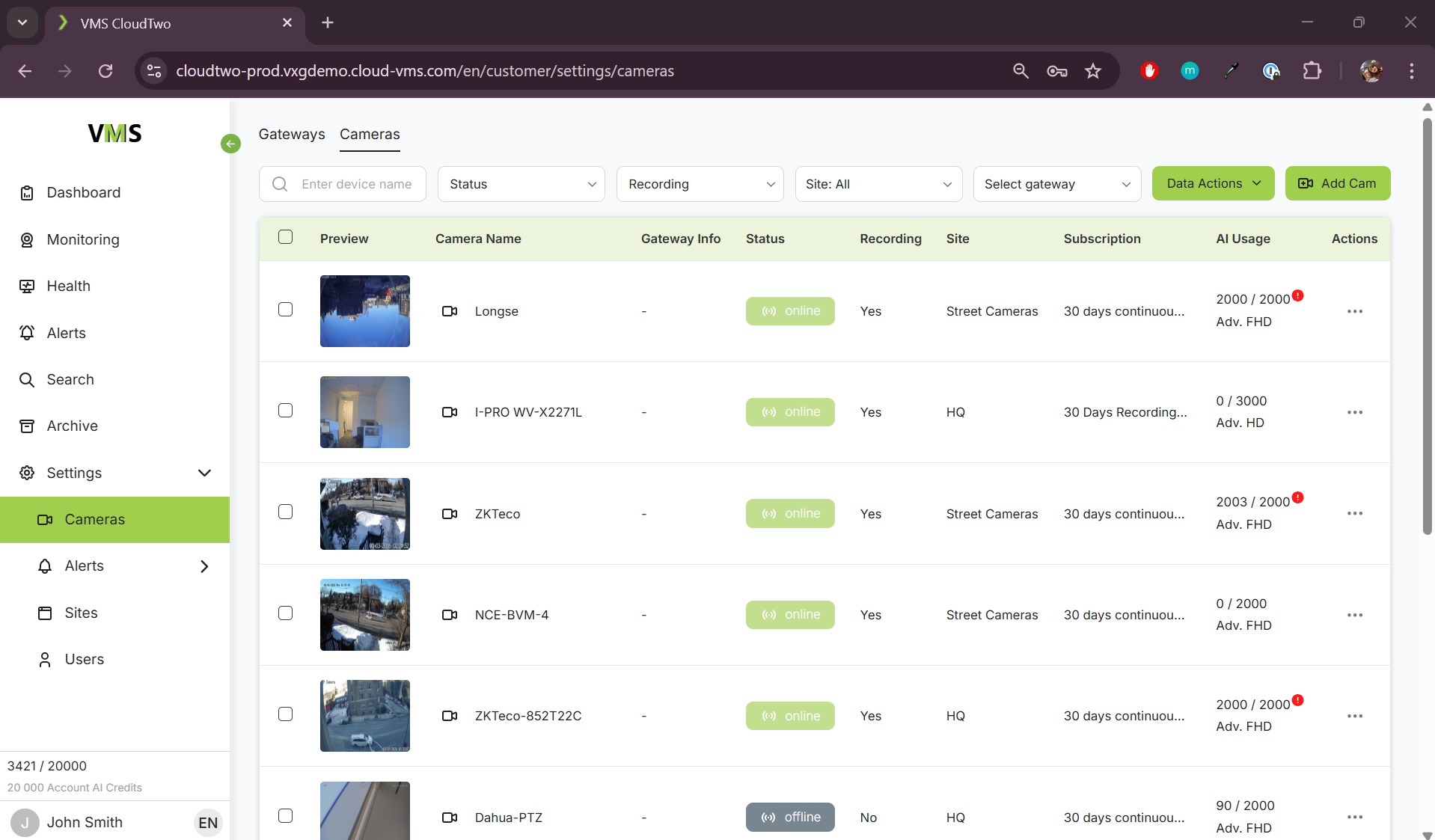Collapse sidebar with green arrow button
The width and height of the screenshot is (1435, 840).
point(230,144)
